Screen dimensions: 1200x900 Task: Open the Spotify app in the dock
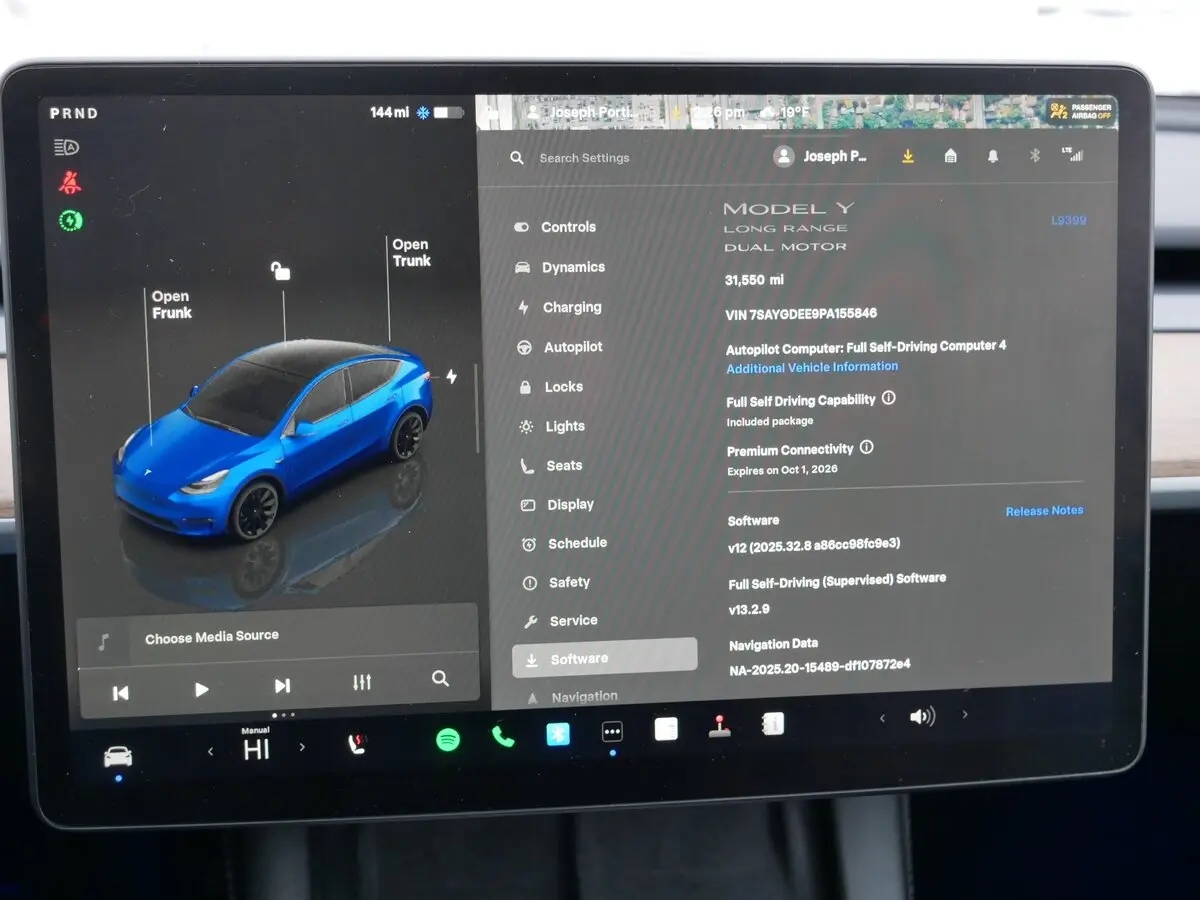[x=448, y=739]
